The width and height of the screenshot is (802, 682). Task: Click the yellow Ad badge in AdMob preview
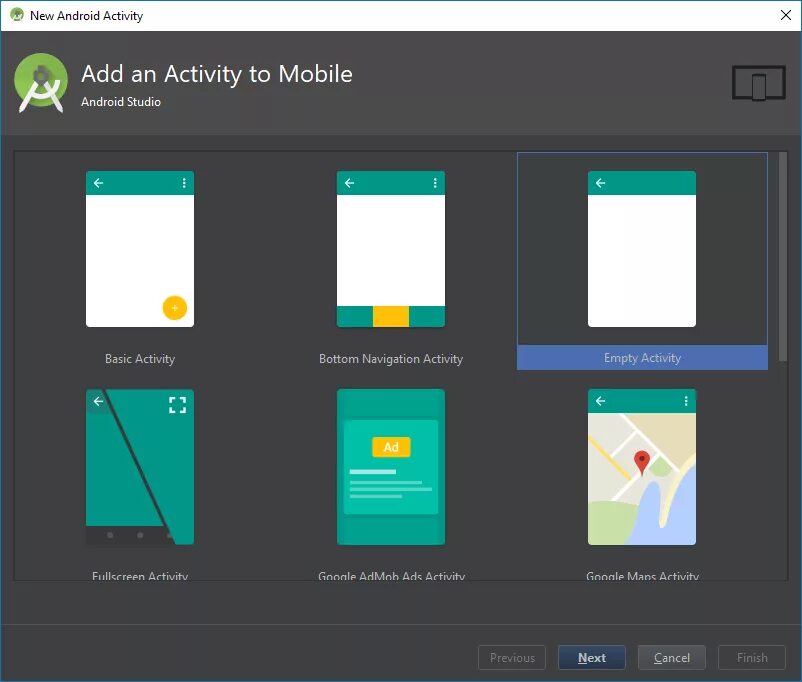pyautogui.click(x=391, y=447)
